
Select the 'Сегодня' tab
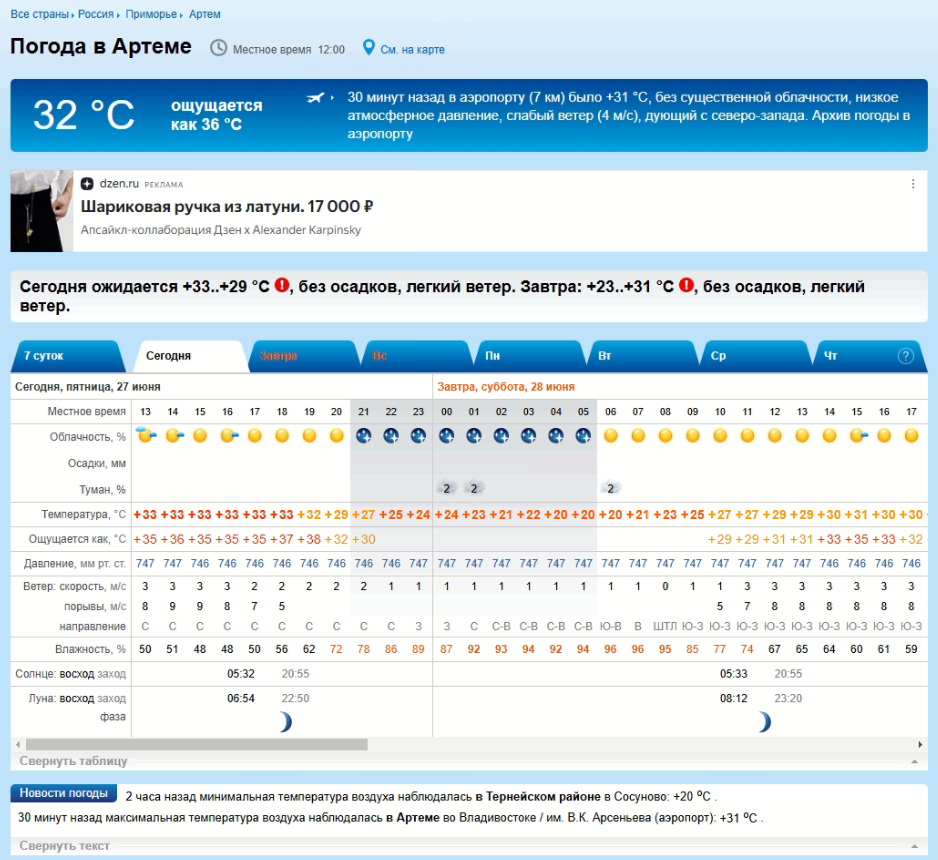(x=188, y=356)
